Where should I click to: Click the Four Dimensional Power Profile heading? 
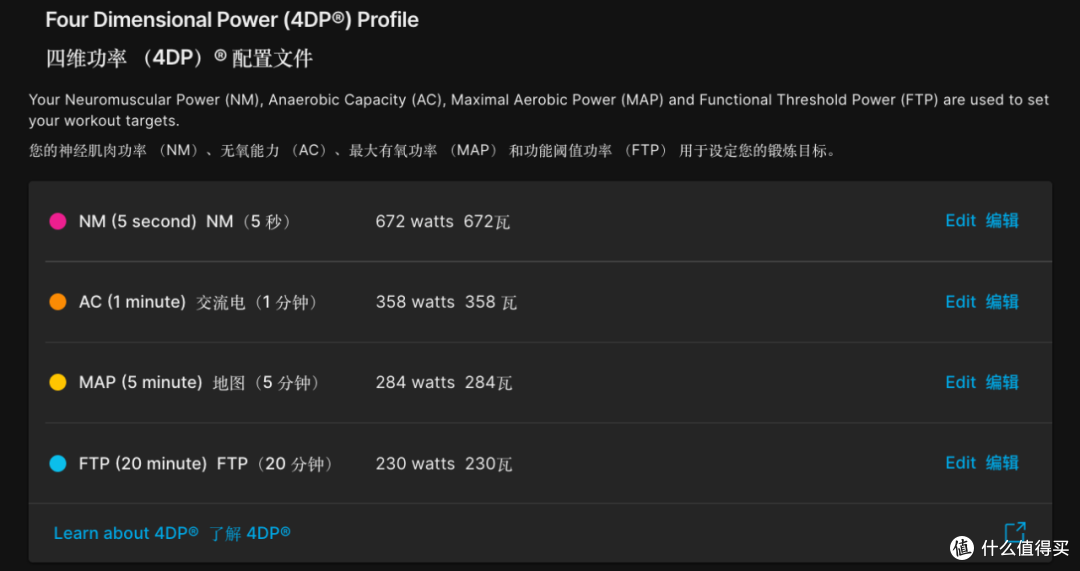coord(231,19)
